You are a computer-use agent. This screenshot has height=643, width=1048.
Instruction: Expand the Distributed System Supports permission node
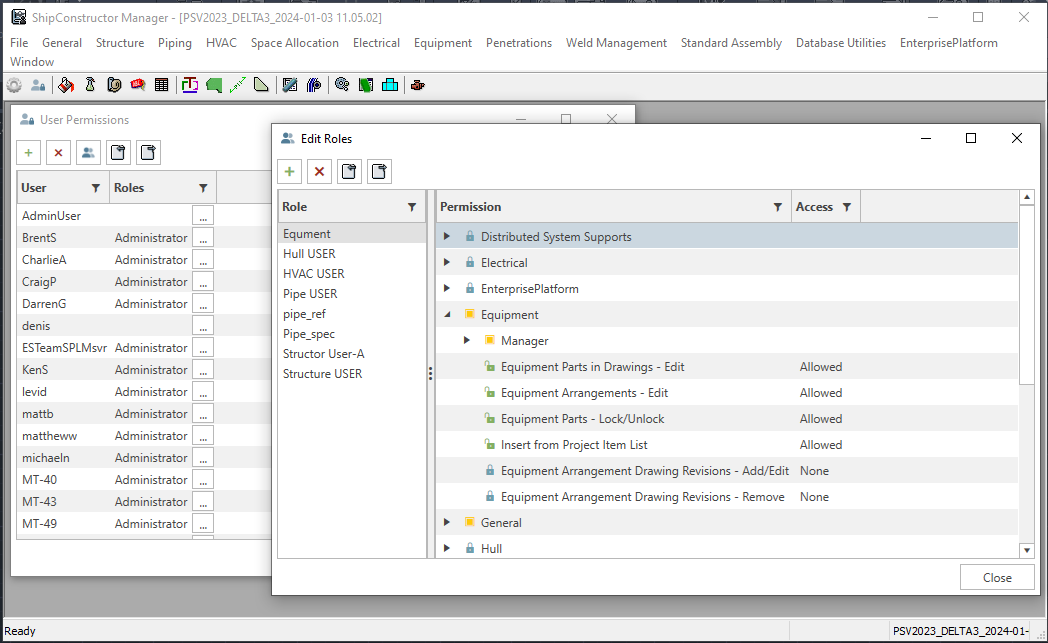coord(447,237)
